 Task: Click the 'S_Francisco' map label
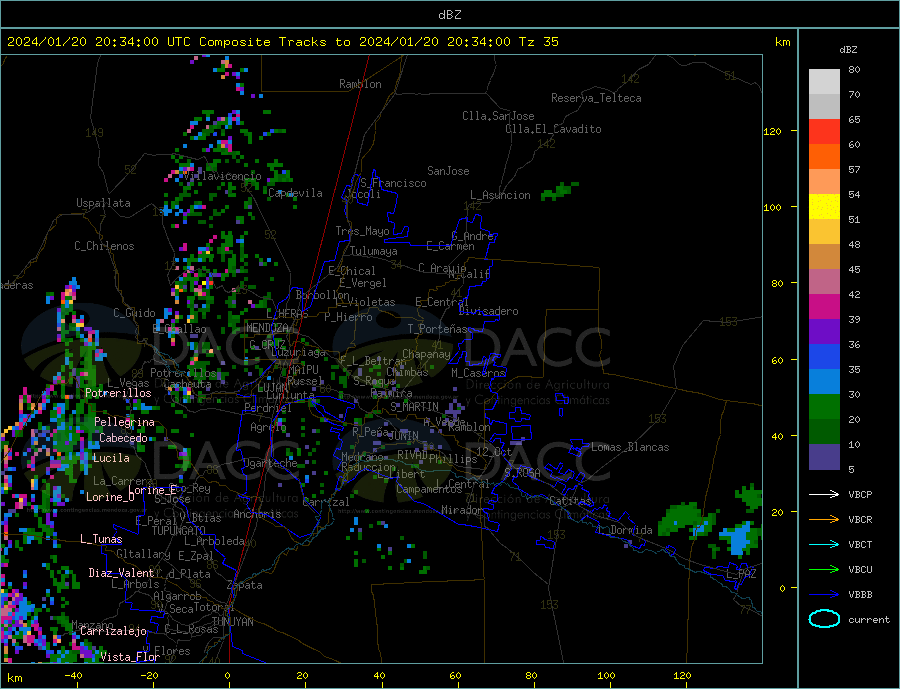393,183
